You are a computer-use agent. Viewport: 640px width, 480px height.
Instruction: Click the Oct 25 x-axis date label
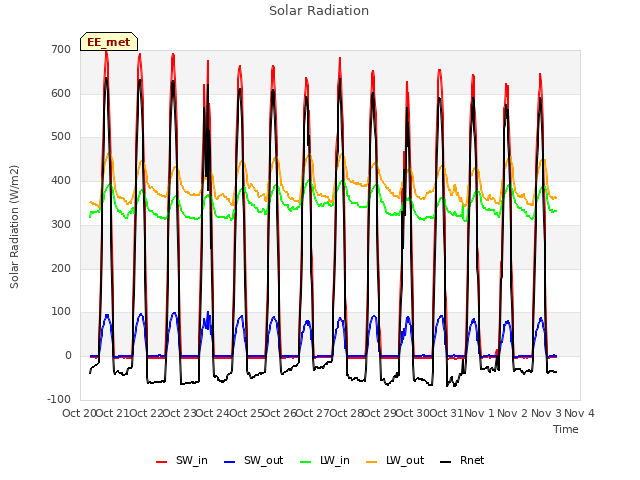pyautogui.click(x=247, y=413)
